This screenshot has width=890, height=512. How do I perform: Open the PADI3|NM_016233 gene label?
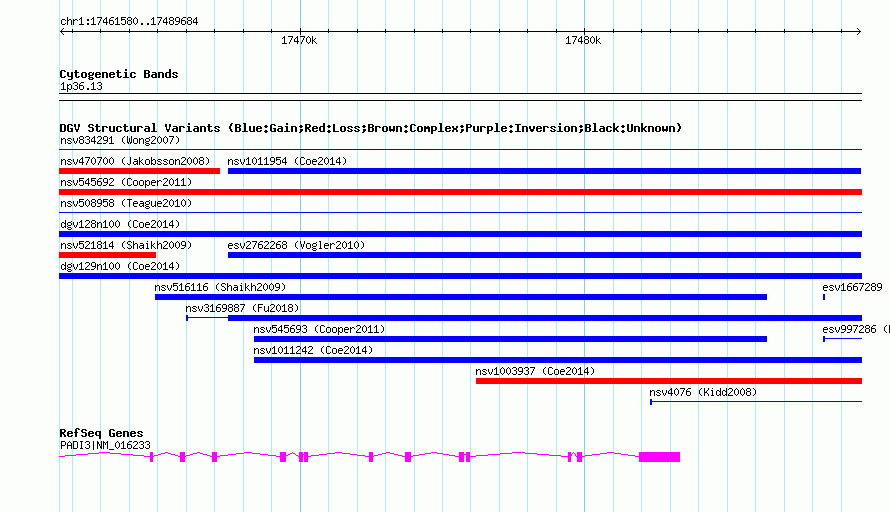click(x=106, y=446)
